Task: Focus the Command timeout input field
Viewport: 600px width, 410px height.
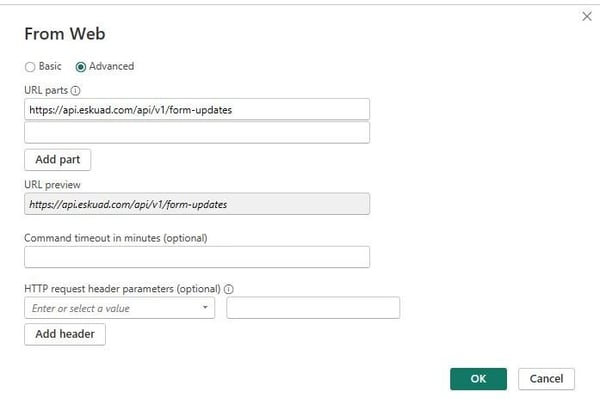Action: [197, 257]
